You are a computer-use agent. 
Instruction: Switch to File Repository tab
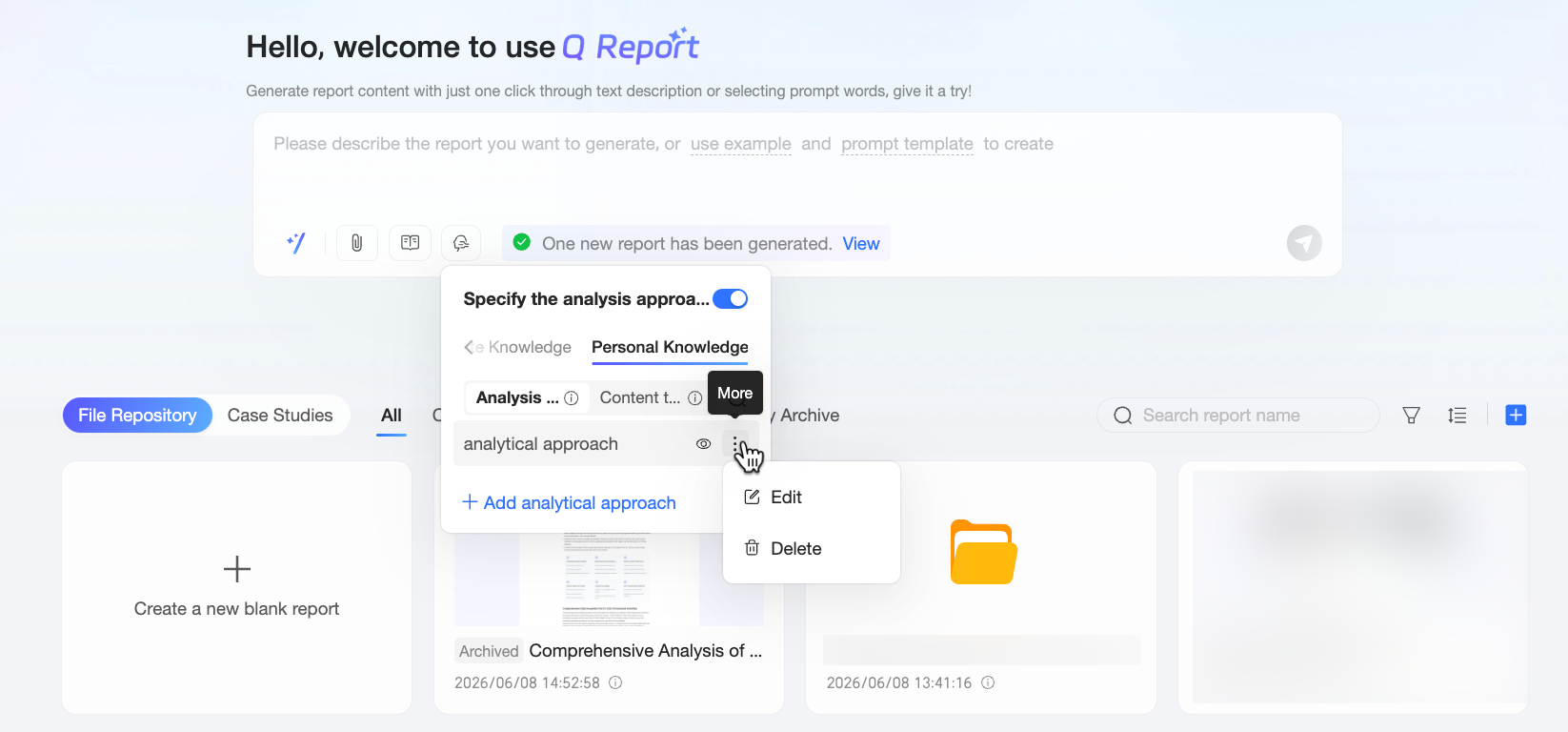click(x=137, y=416)
